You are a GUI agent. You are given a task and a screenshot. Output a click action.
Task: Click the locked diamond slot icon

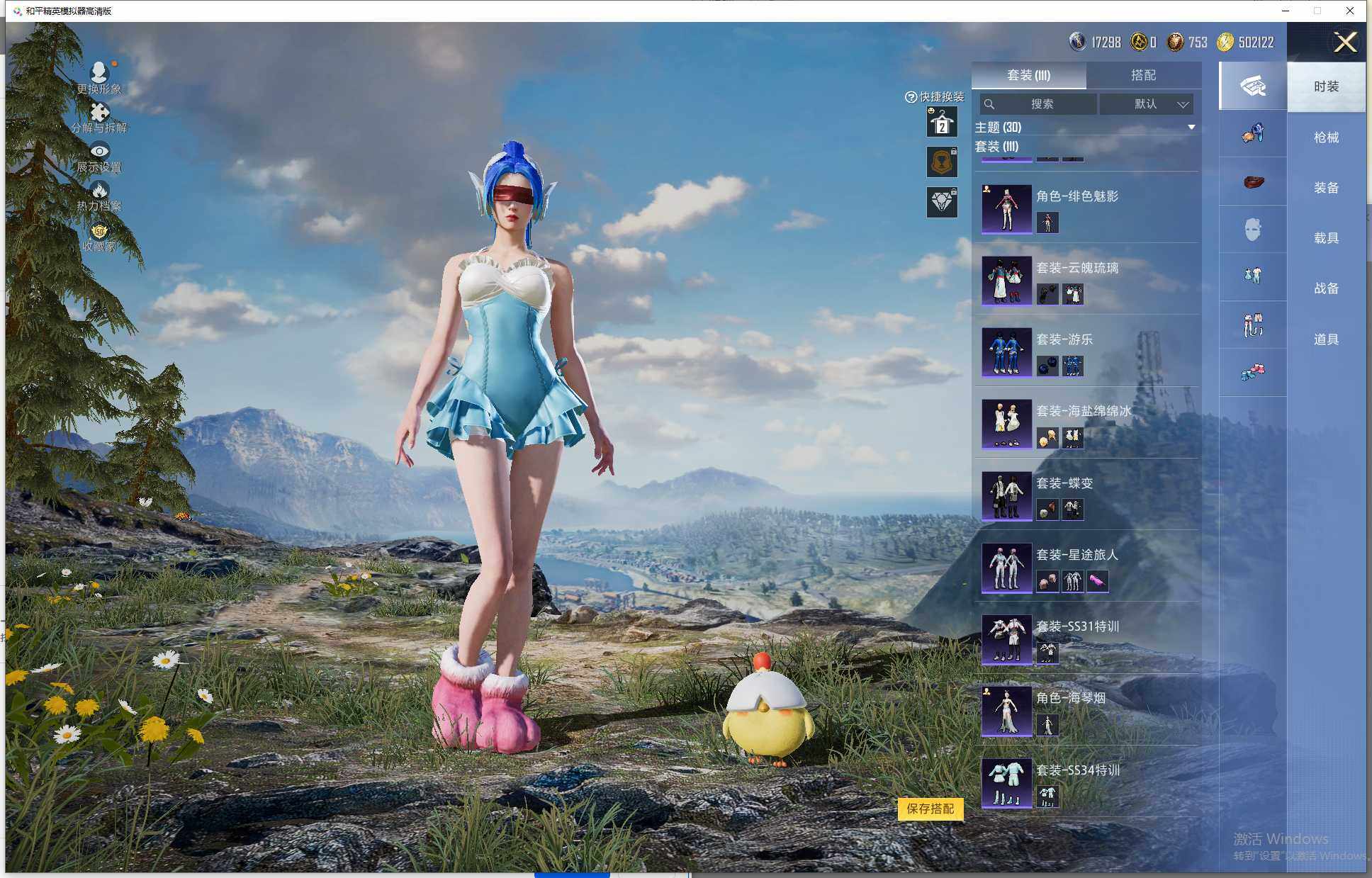click(x=942, y=203)
